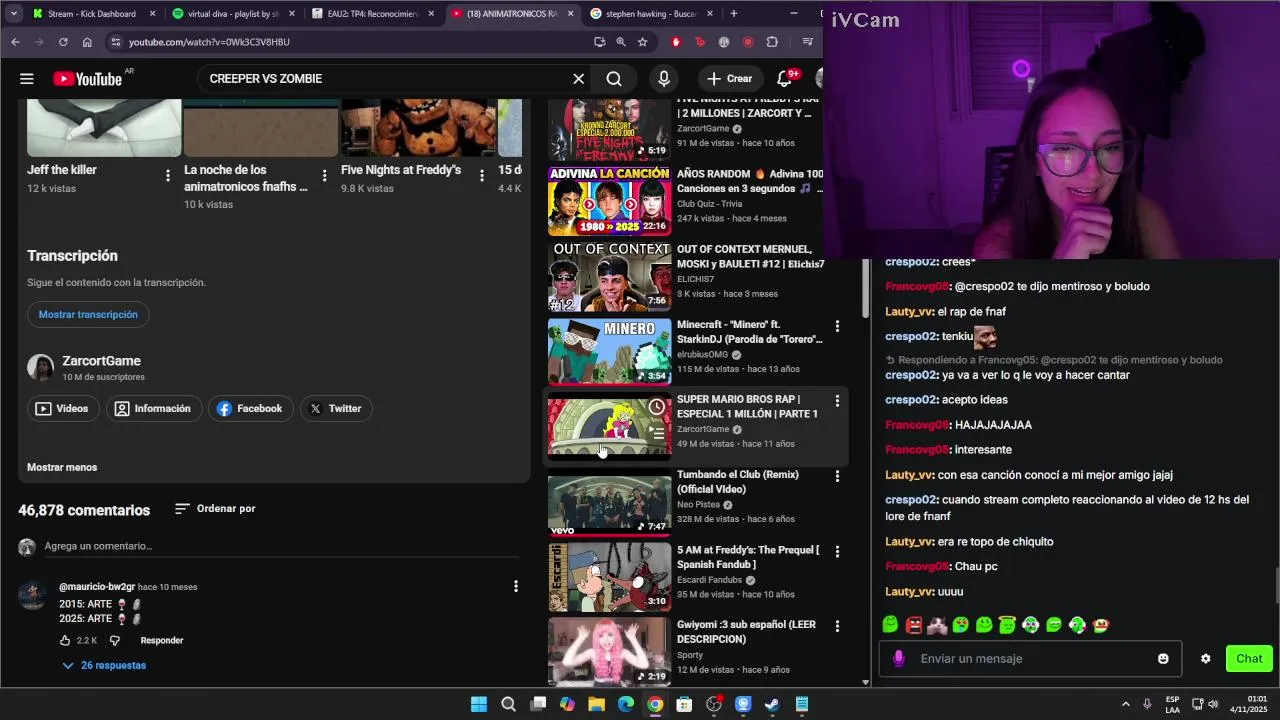Image resolution: width=1280 pixels, height=720 pixels.
Task: Go to YouTube home via logo
Action: pos(87,79)
